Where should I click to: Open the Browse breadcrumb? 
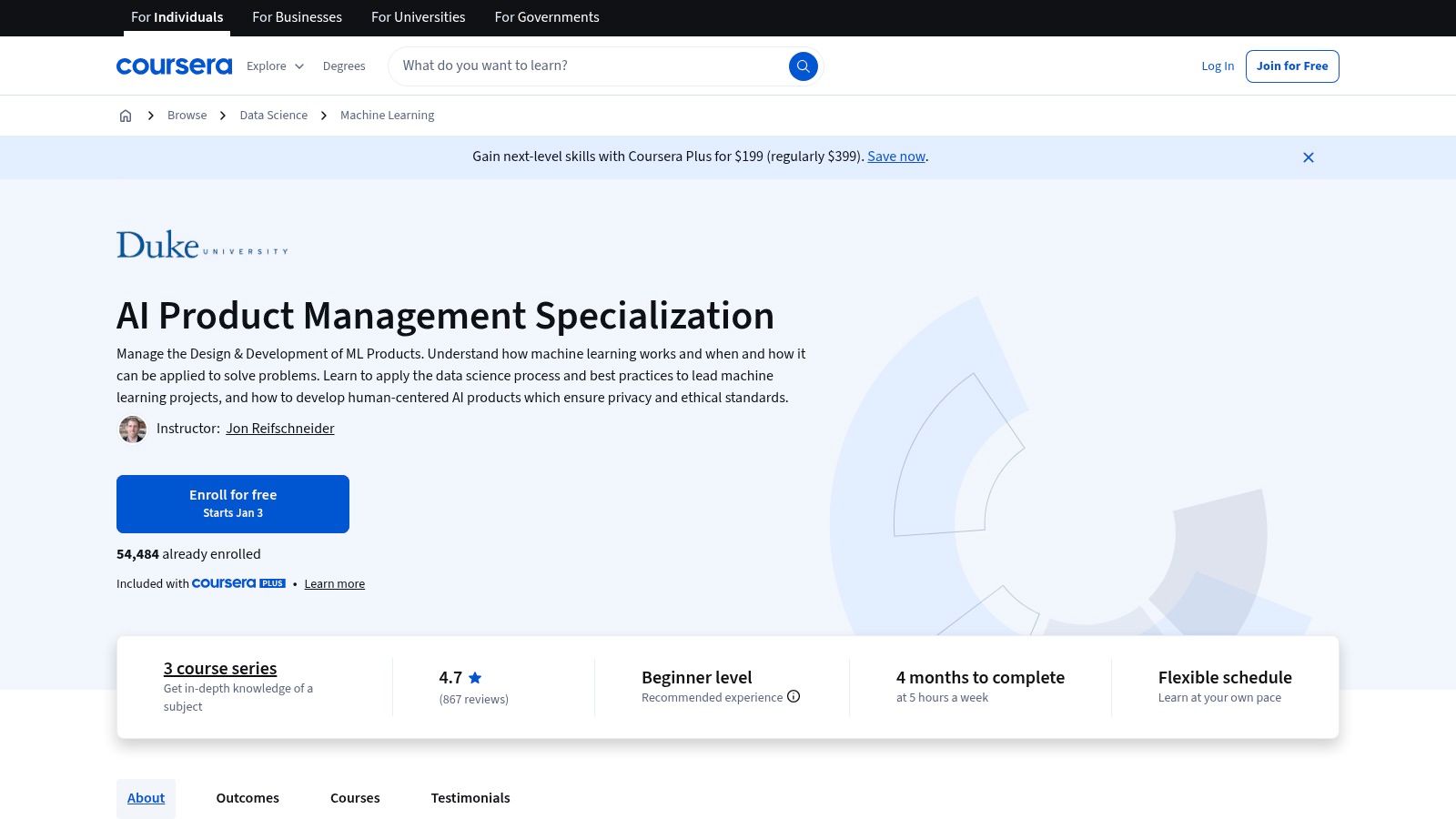coord(187,116)
